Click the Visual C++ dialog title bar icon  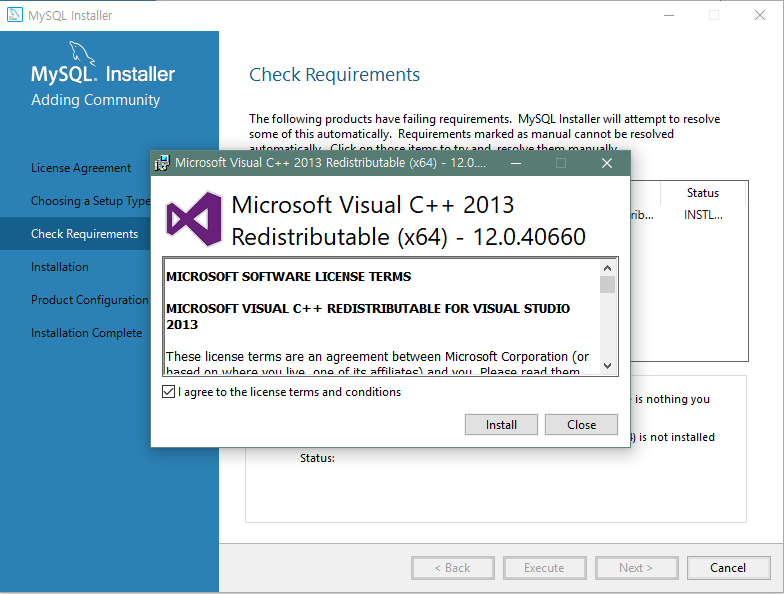click(162, 163)
